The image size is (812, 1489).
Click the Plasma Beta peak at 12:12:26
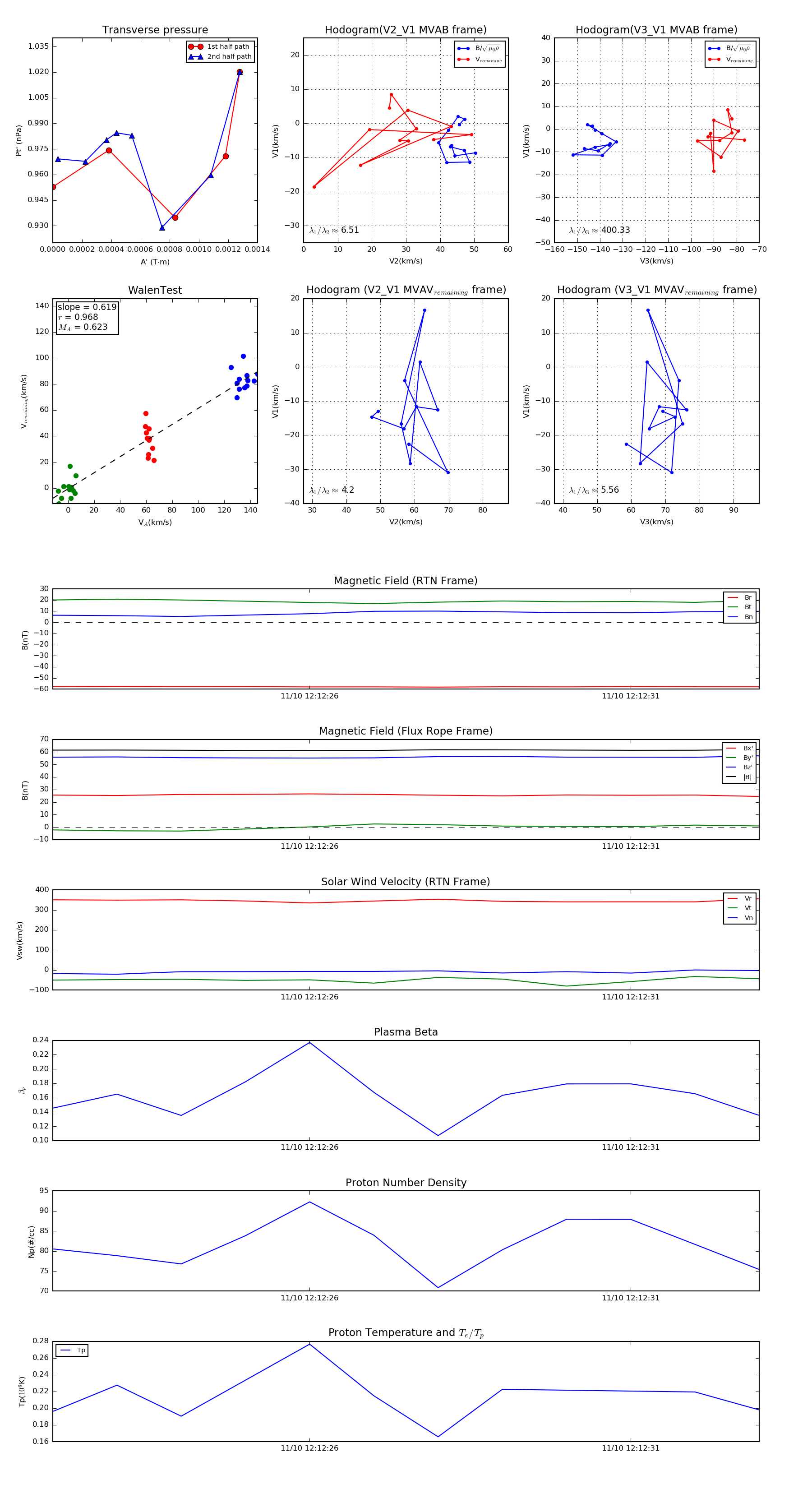click(310, 1042)
